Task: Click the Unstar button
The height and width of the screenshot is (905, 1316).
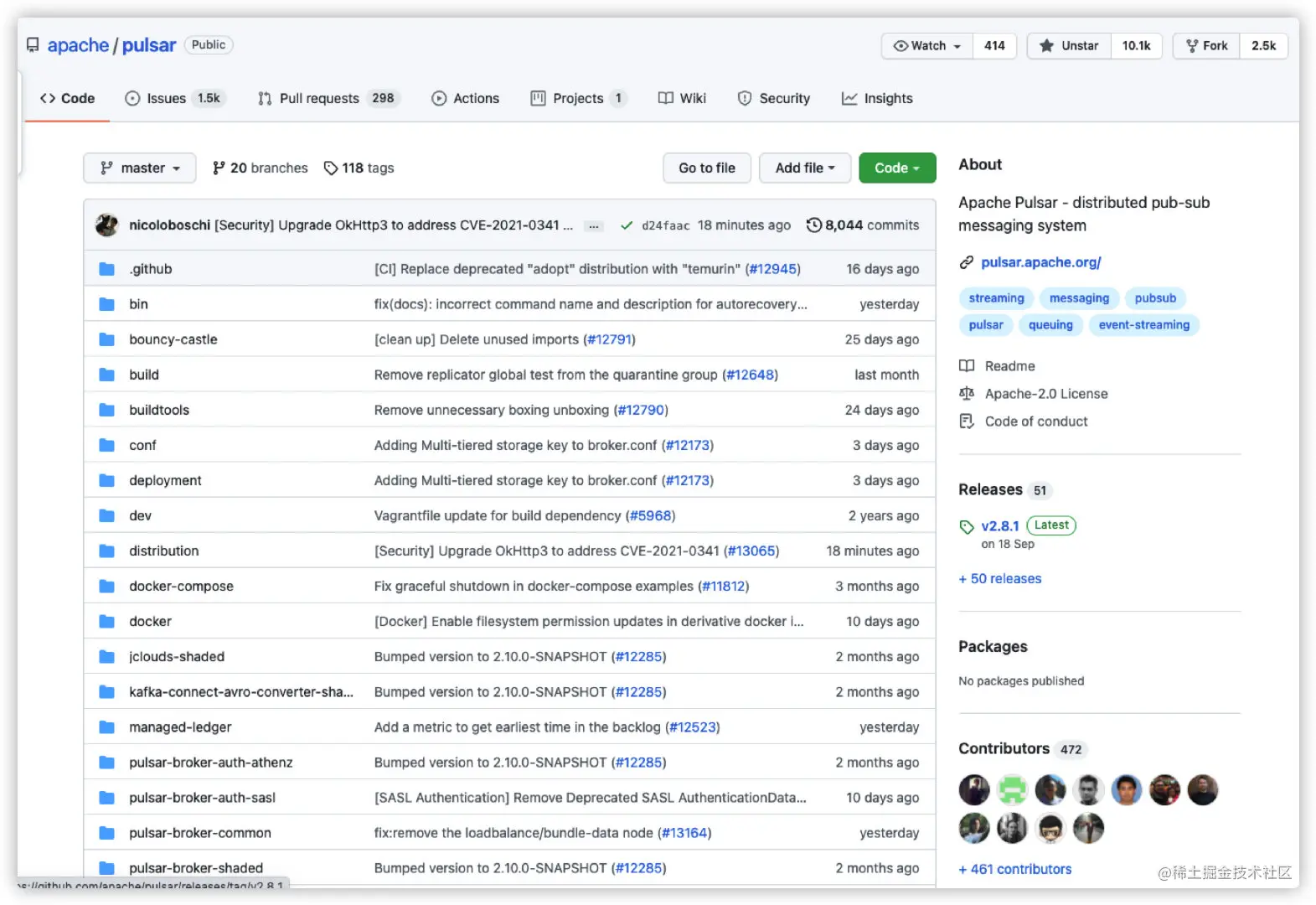Action: pyautogui.click(x=1070, y=46)
